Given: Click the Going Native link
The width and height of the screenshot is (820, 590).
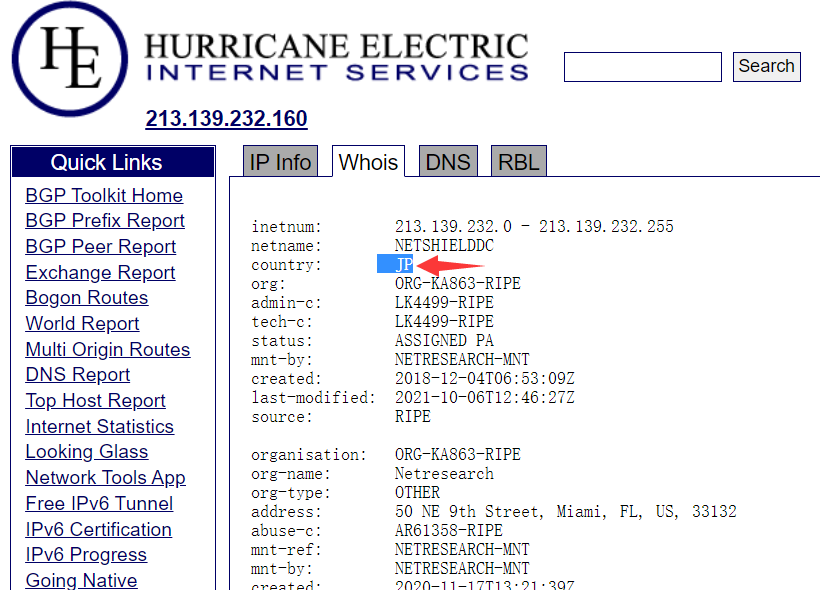Looking at the screenshot, I should pyautogui.click(x=82, y=580).
